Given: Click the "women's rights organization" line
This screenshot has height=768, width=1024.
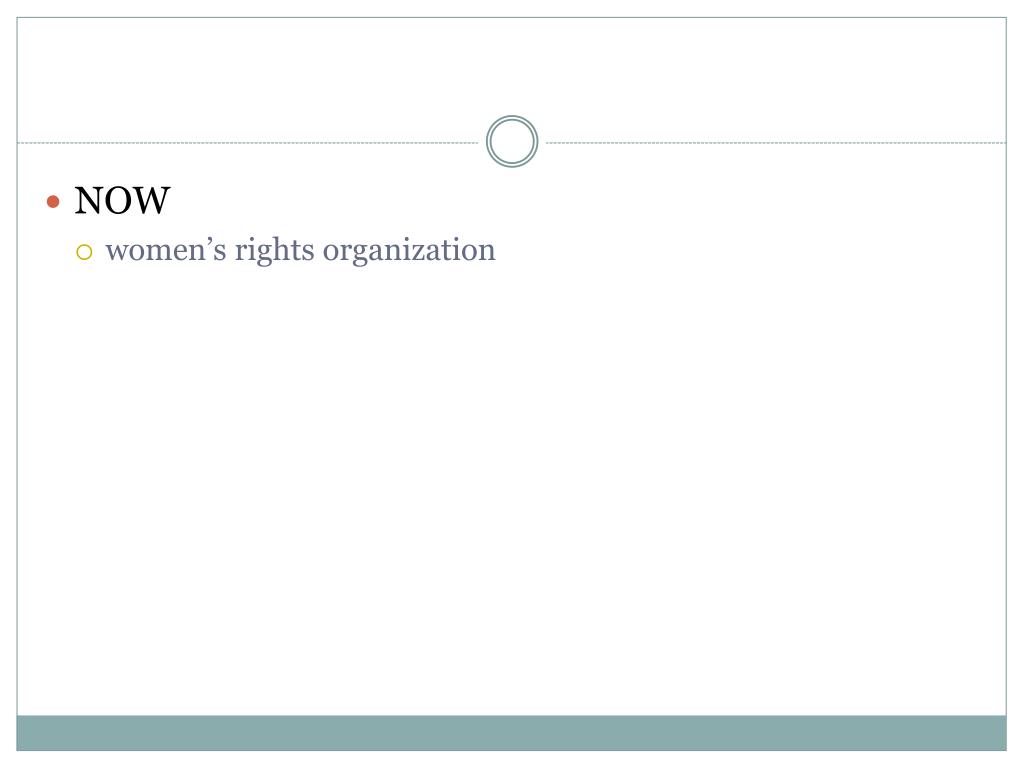Looking at the screenshot, I should (x=300, y=251).
